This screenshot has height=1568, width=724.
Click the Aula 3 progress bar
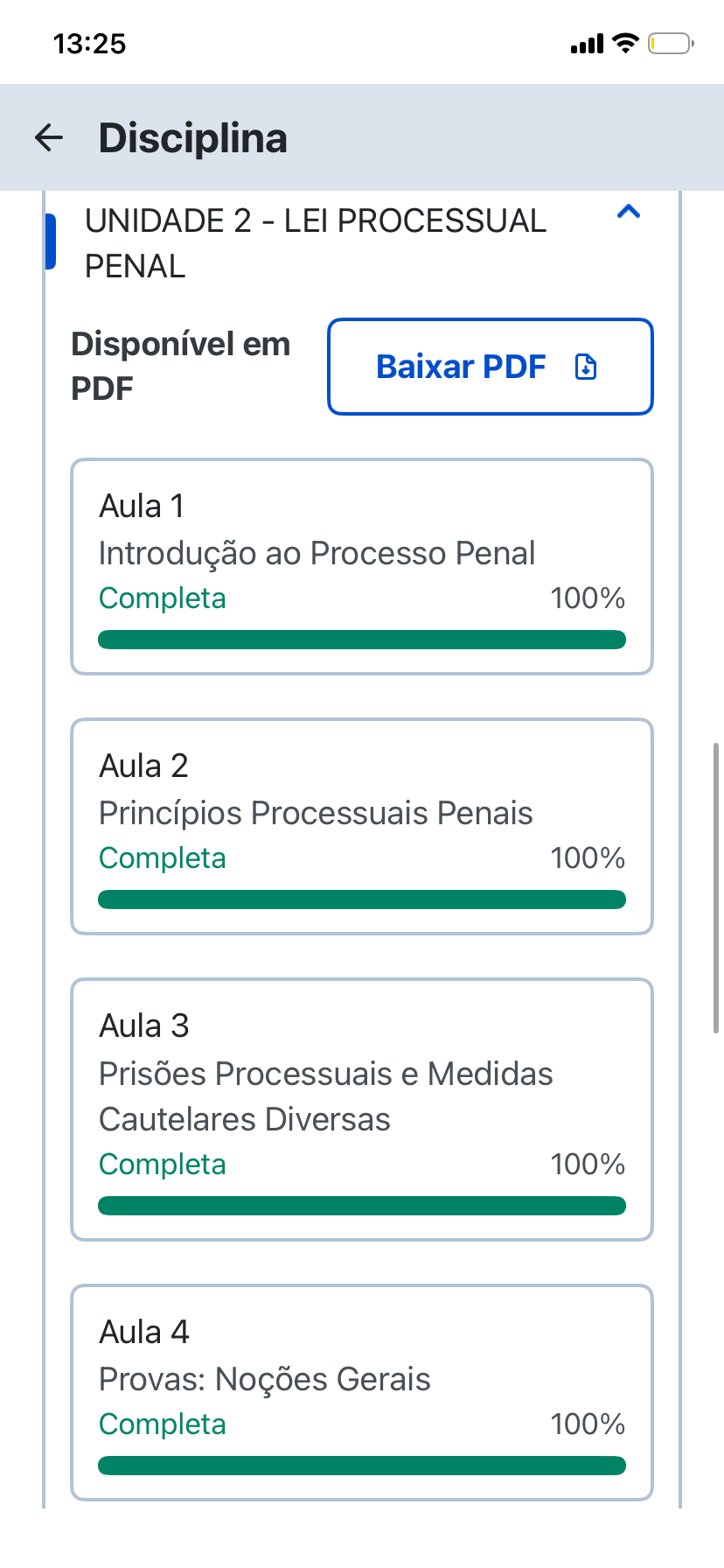tap(362, 1206)
